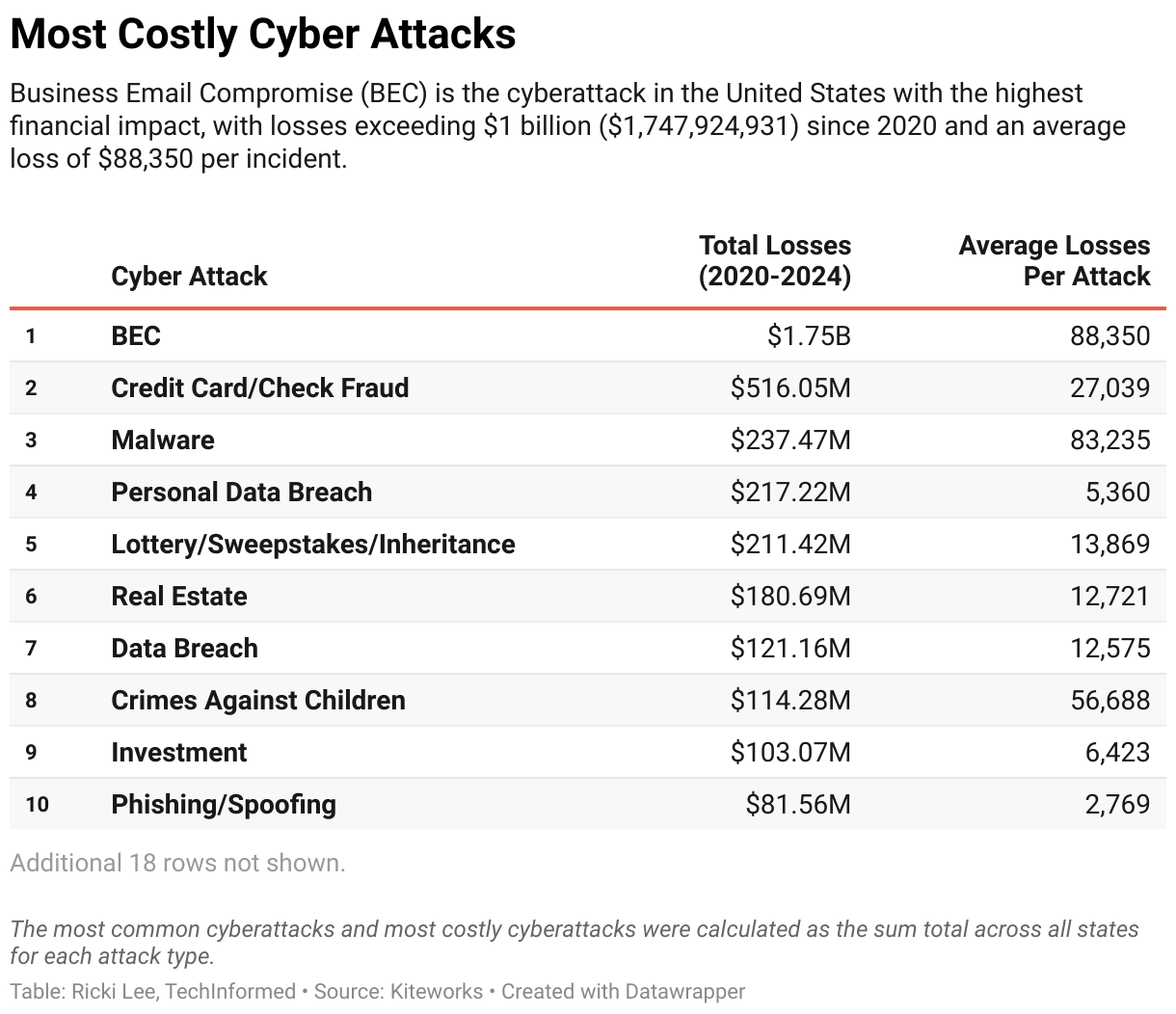Select the BEC row label
The image size is (1176, 1014).
(x=136, y=335)
